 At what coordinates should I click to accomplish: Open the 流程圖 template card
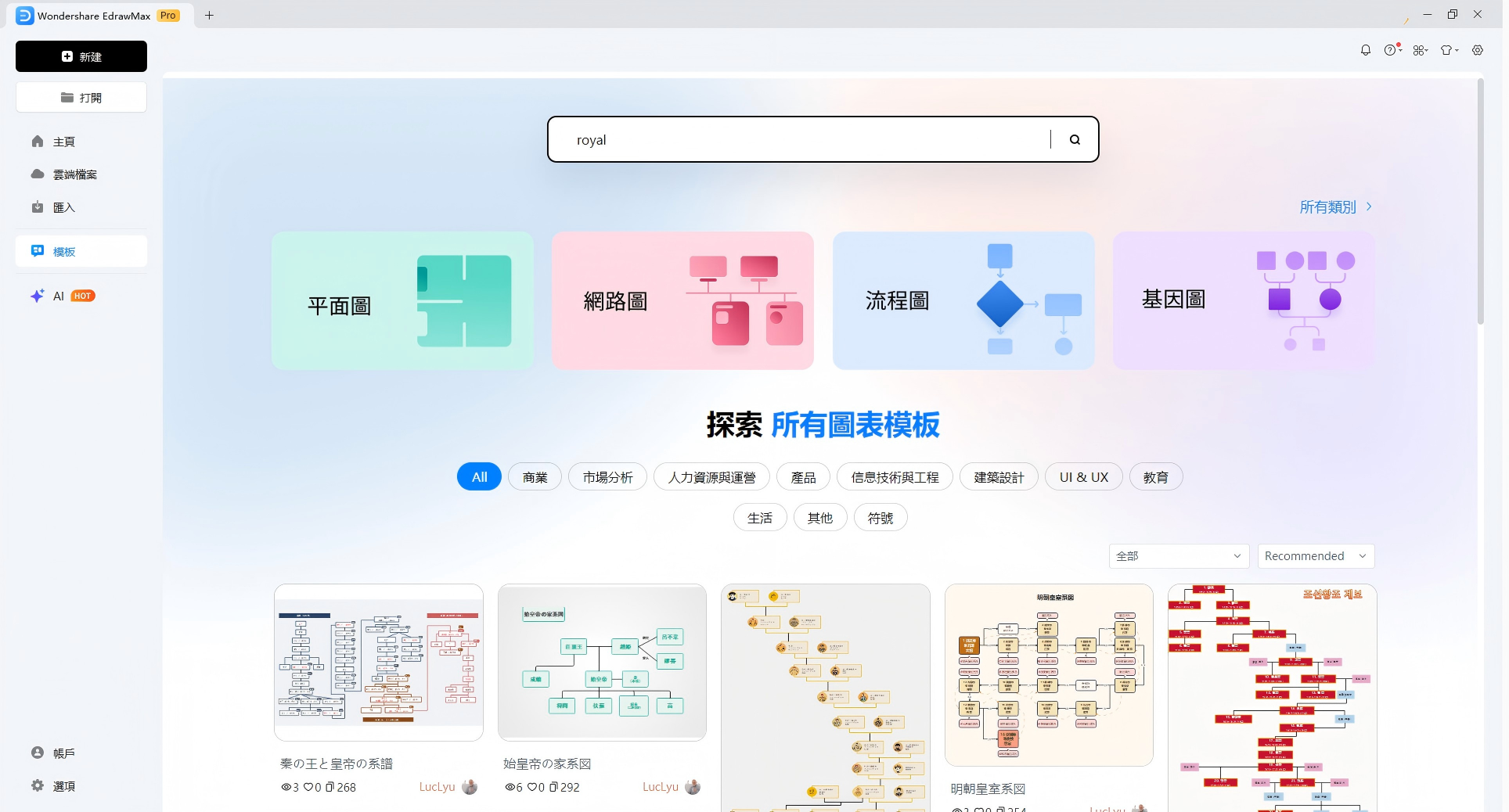[963, 301]
